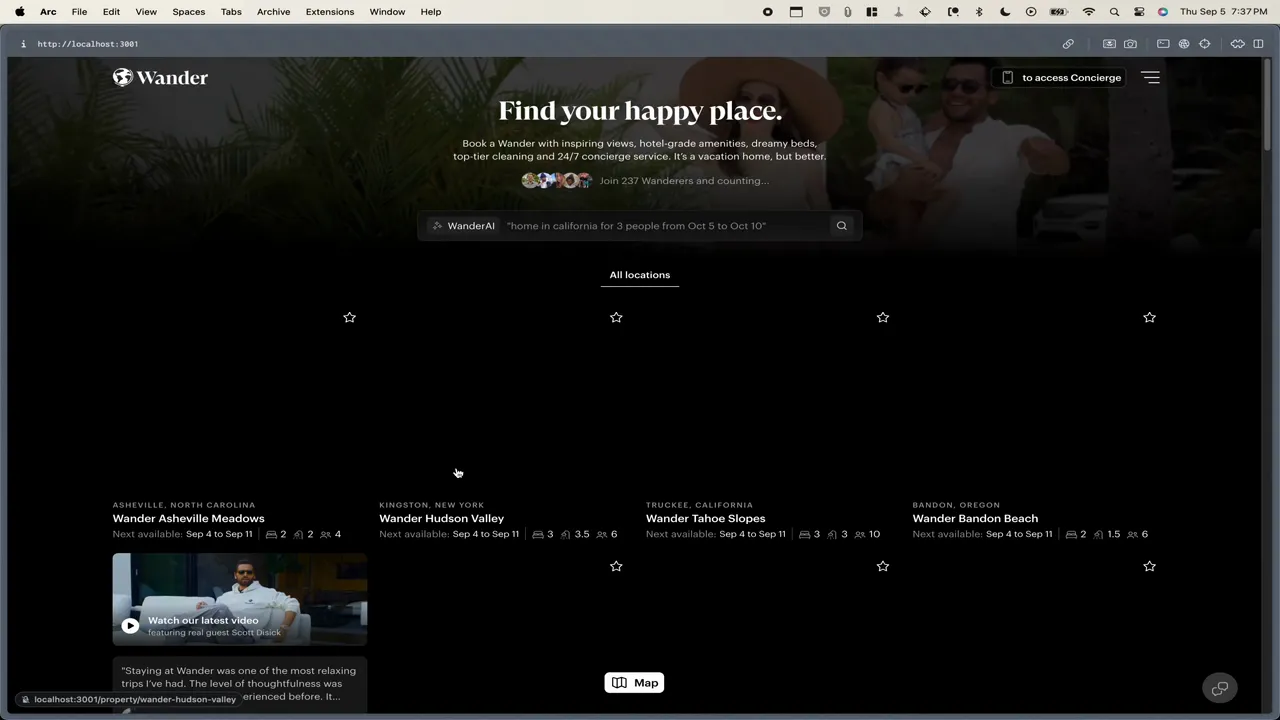Click the Wander logo
Image resolution: width=1280 pixels, height=720 pixels.
point(160,78)
